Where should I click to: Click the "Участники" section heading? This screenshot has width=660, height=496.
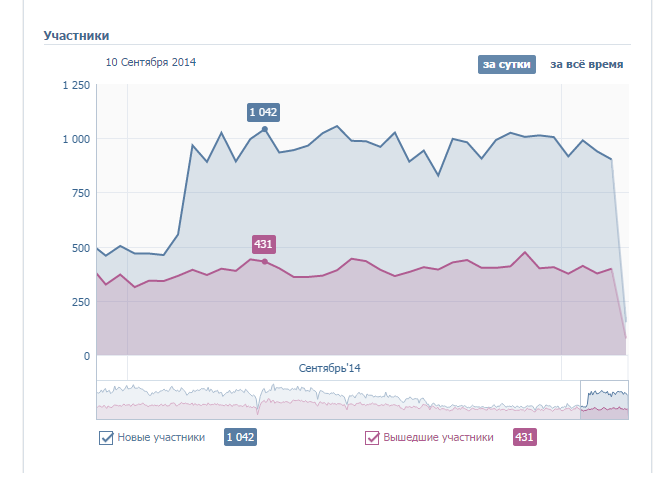click(76, 36)
